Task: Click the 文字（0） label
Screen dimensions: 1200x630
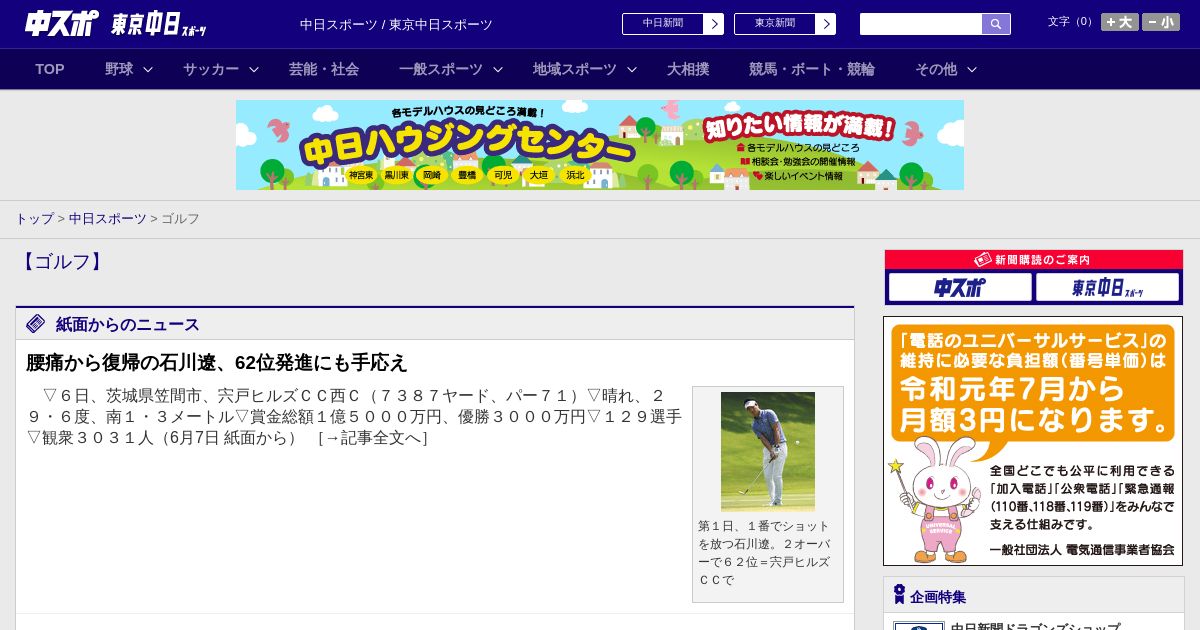Action: [x=1071, y=22]
